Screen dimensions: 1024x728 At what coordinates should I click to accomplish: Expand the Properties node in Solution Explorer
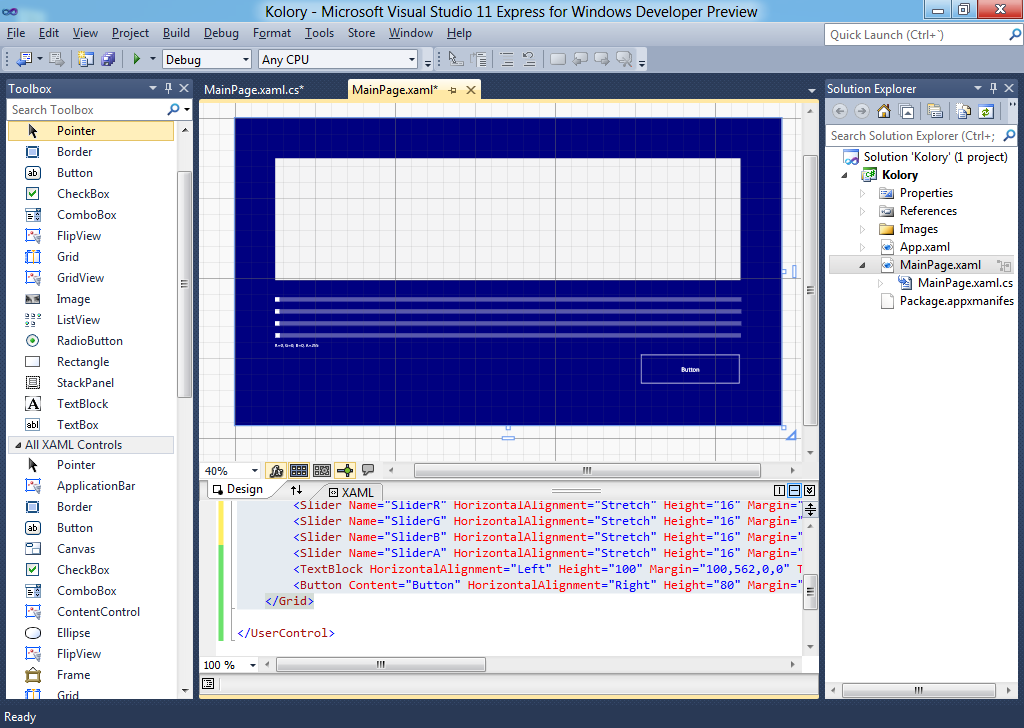point(863,193)
